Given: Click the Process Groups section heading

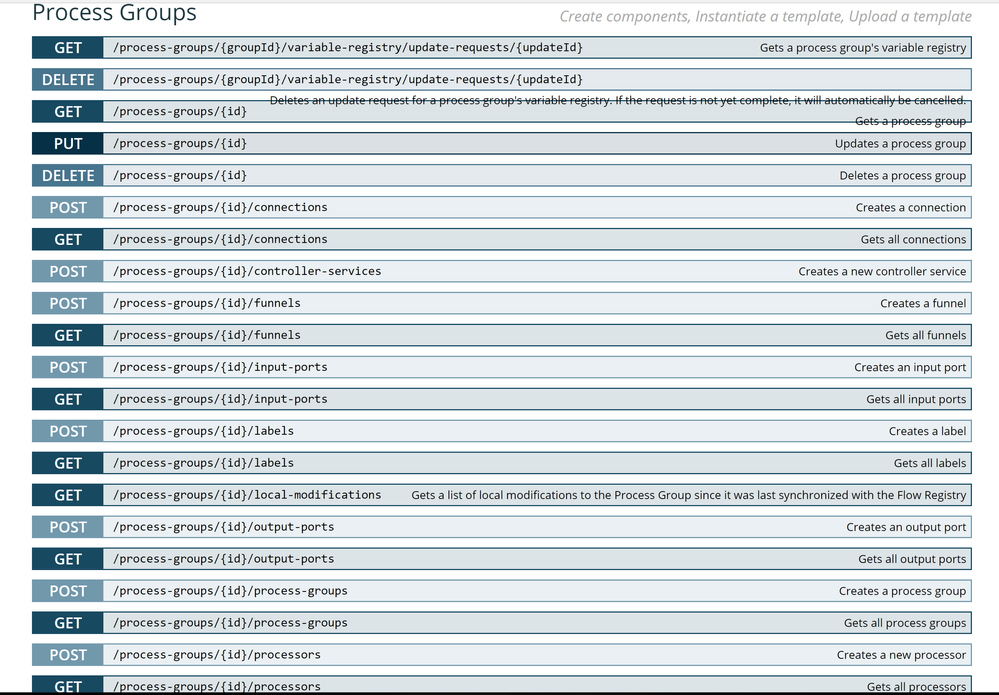Looking at the screenshot, I should pos(114,14).
